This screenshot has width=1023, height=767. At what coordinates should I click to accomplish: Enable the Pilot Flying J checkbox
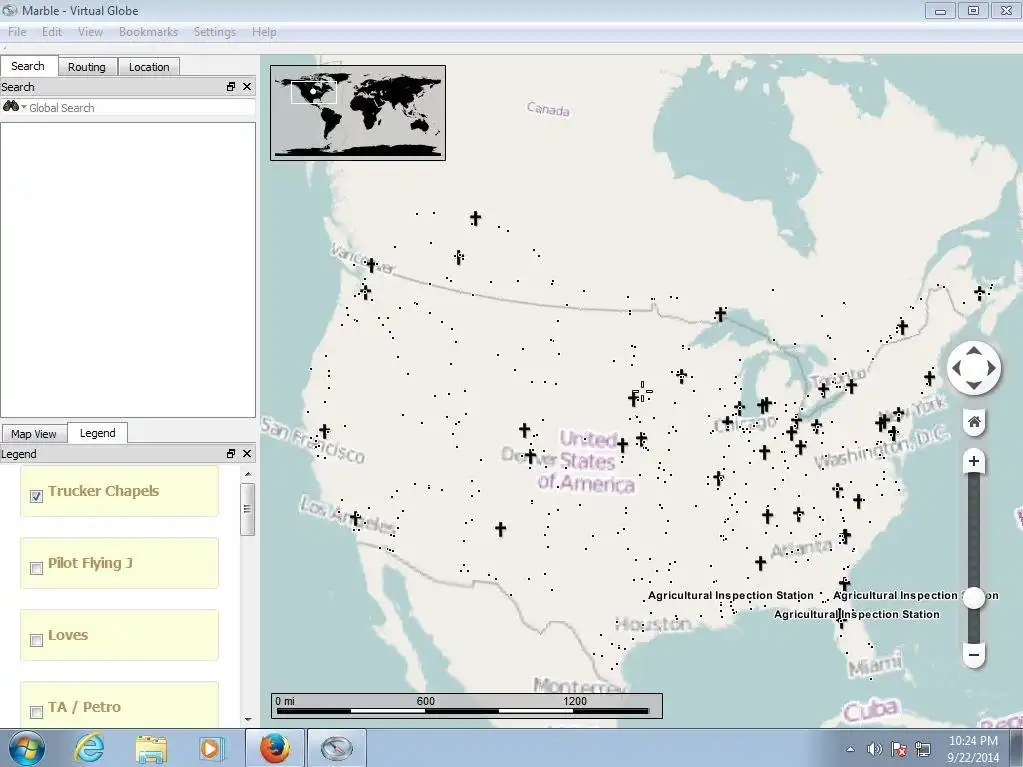coord(37,568)
